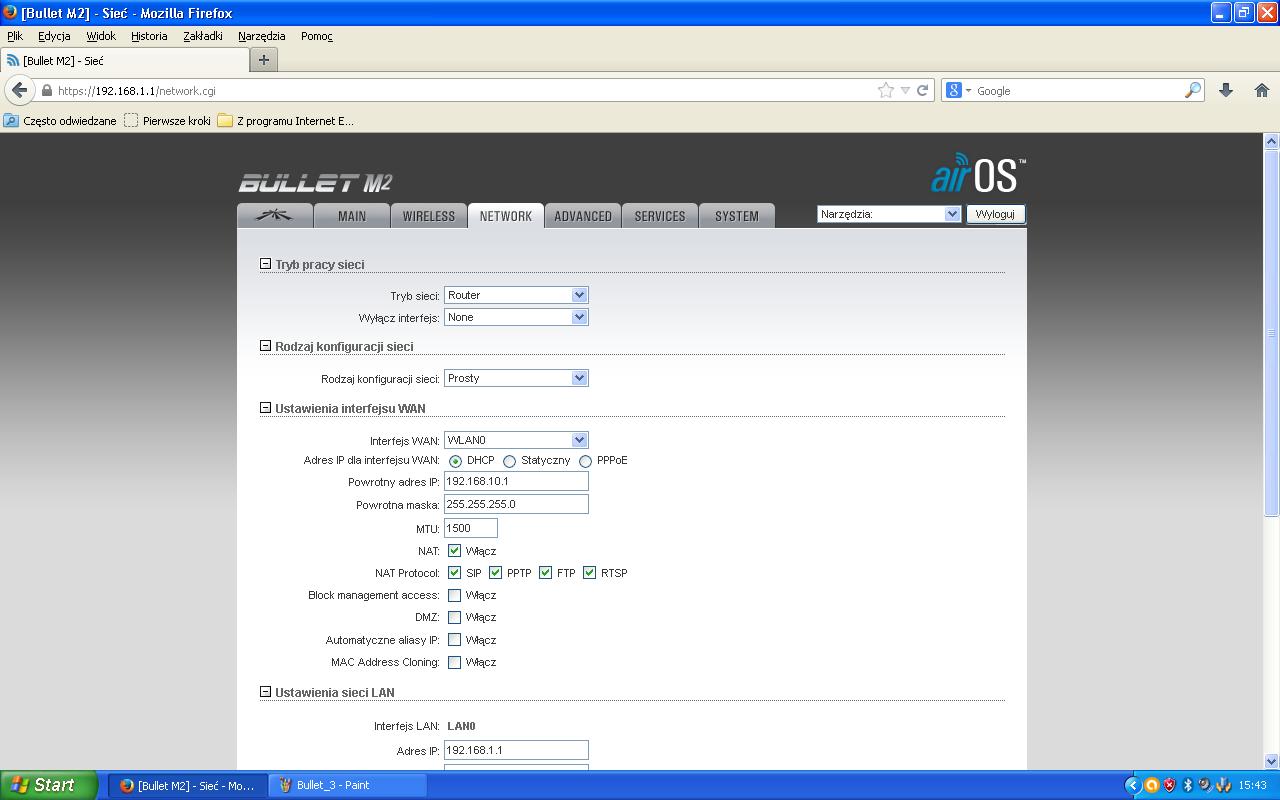Image resolution: width=1280 pixels, height=800 pixels.
Task: Click the Bluetooth tray icon
Action: click(1187, 785)
